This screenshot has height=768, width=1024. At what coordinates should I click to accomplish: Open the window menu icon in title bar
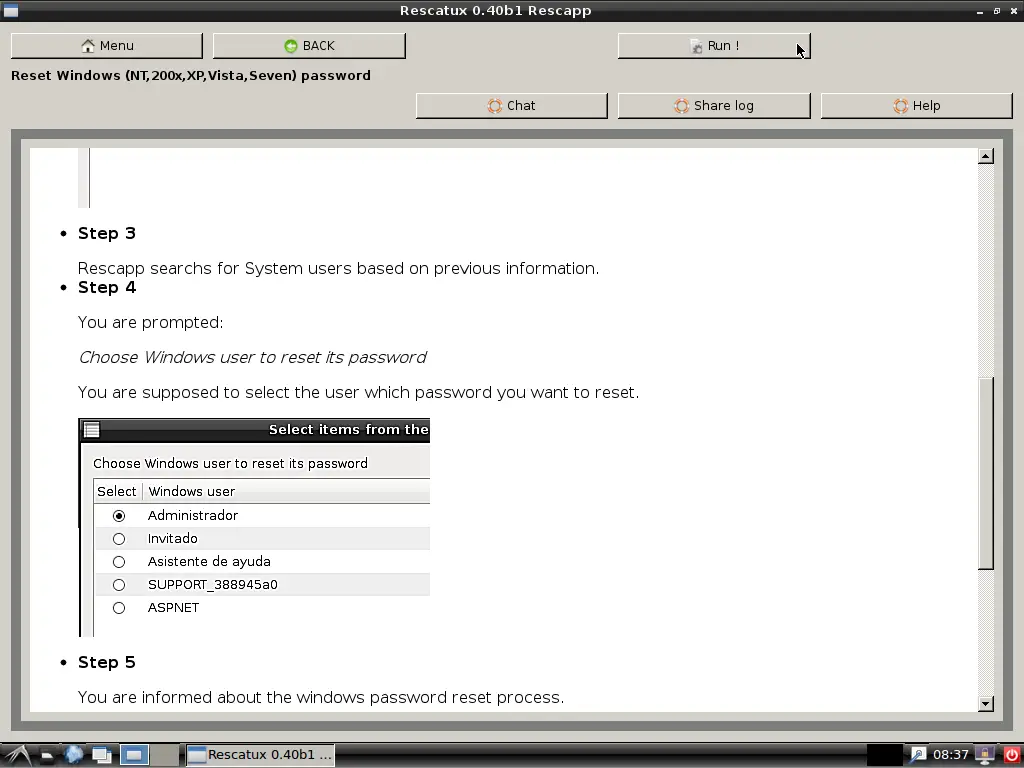click(x=11, y=10)
